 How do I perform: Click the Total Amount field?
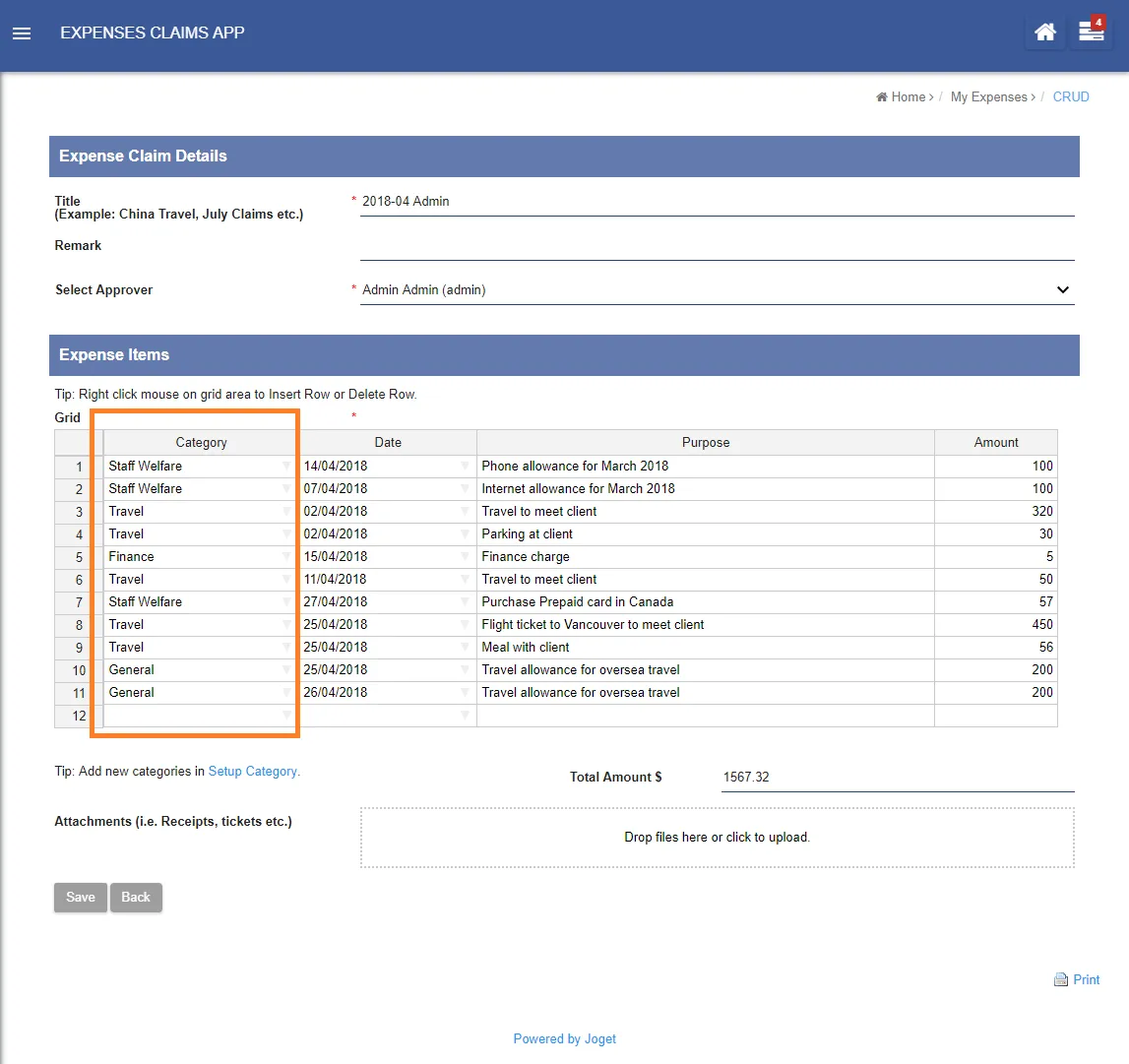[898, 778]
